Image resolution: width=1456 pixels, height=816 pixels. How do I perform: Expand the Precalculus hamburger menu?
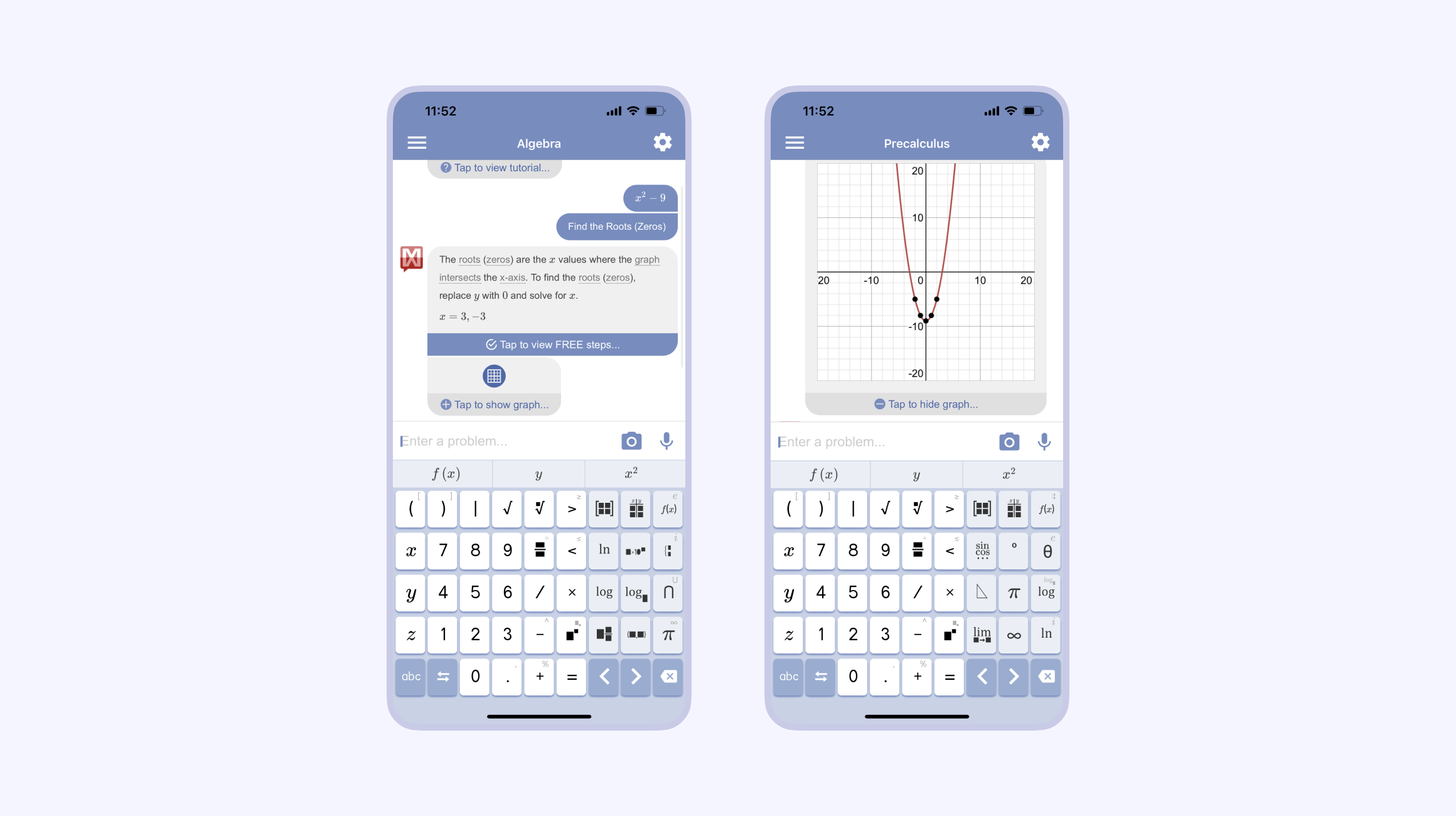(795, 143)
